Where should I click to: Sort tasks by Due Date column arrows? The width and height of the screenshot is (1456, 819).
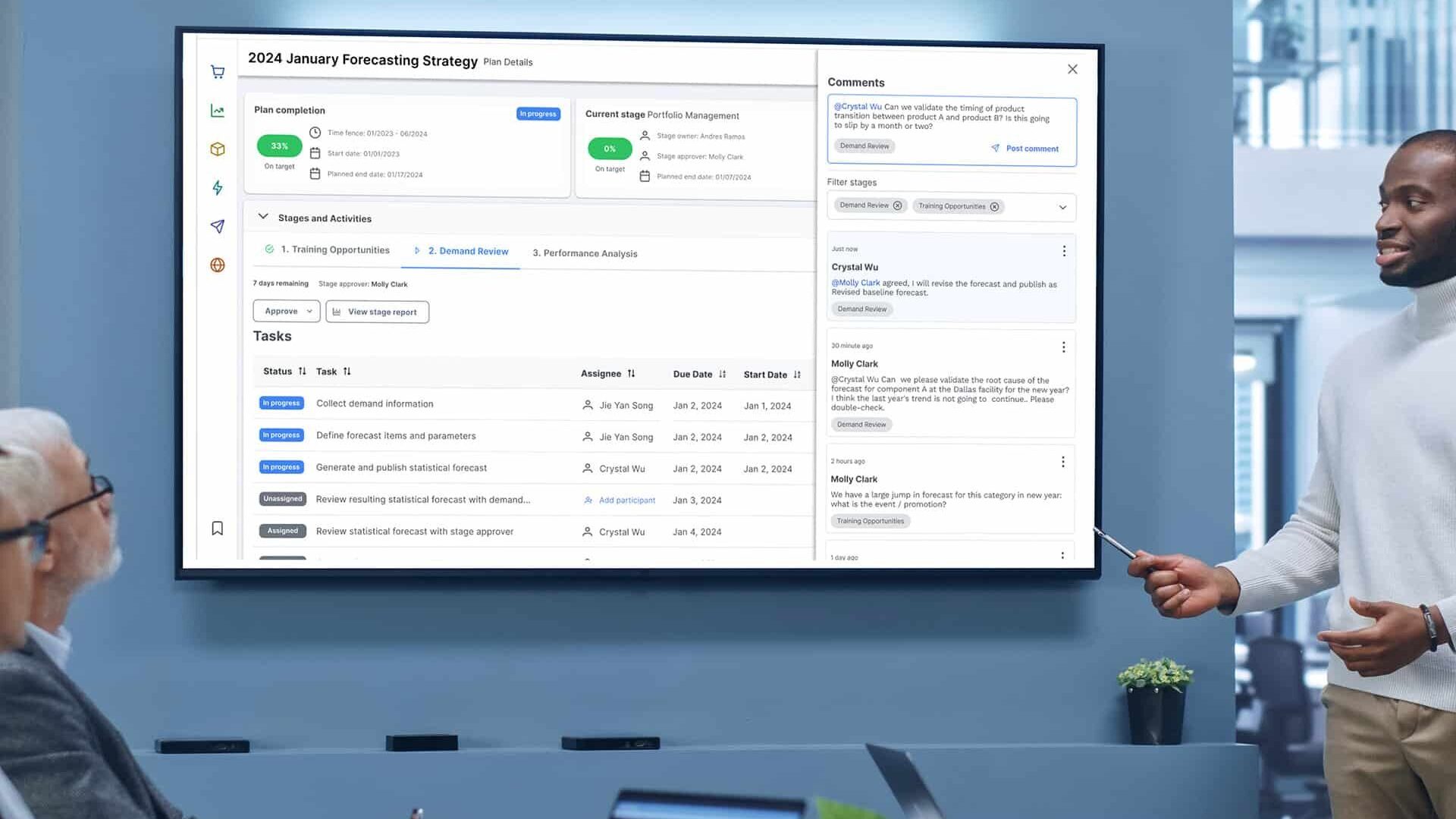[x=722, y=374]
